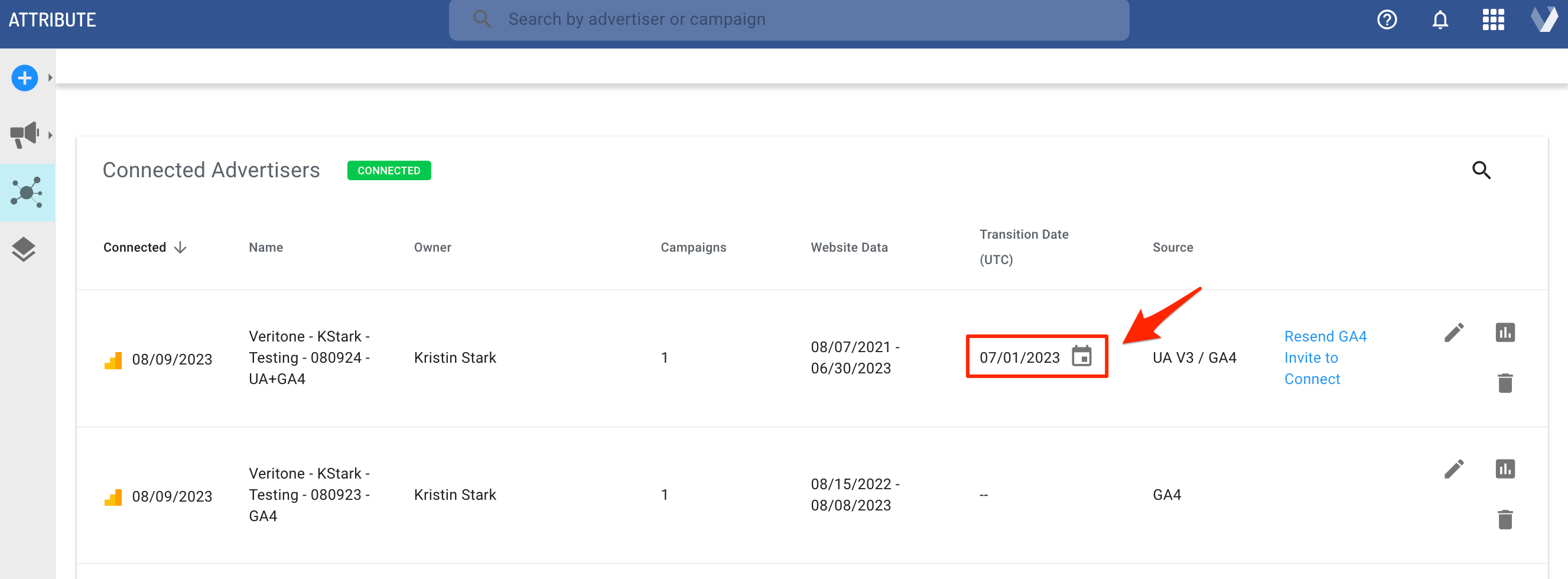
Task: Expand the megaphone submenu arrow
Action: pos(50,135)
